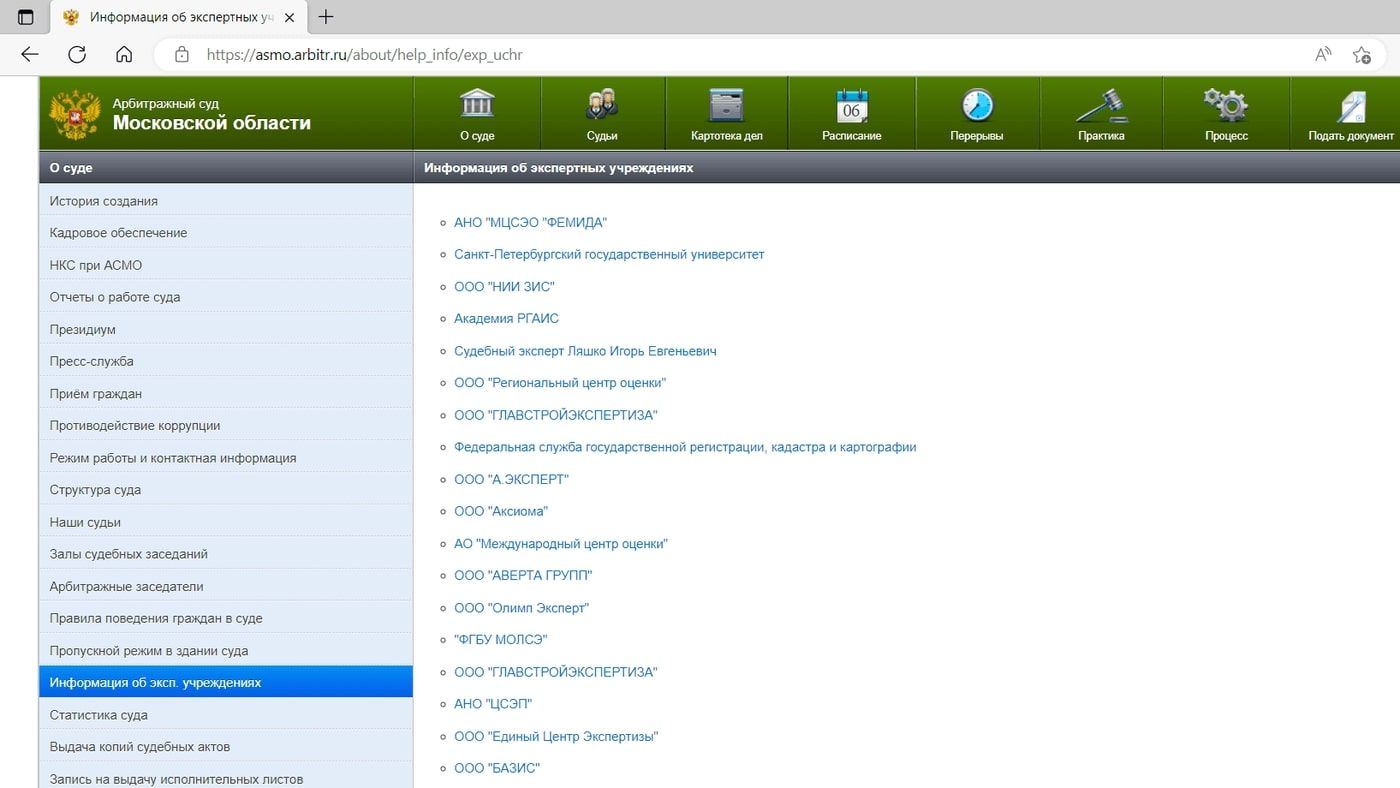Open 'Залы судебных заседаний' sidebar item
This screenshot has height=788, width=1400.
point(226,554)
